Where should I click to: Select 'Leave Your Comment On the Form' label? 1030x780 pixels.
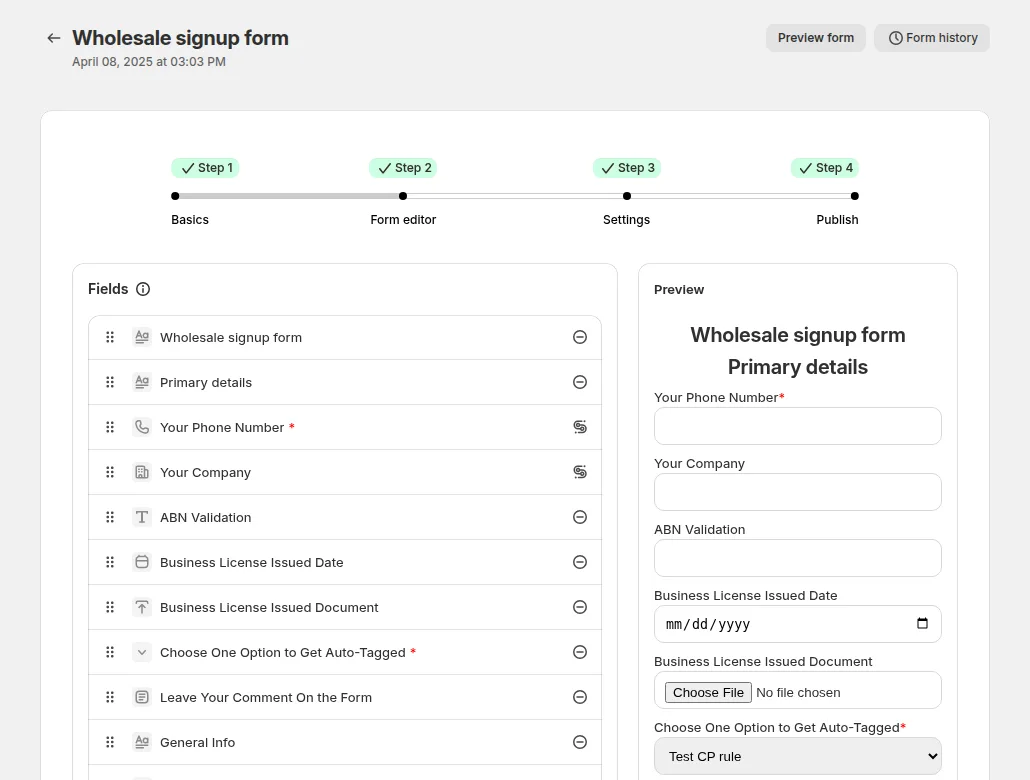coord(265,697)
